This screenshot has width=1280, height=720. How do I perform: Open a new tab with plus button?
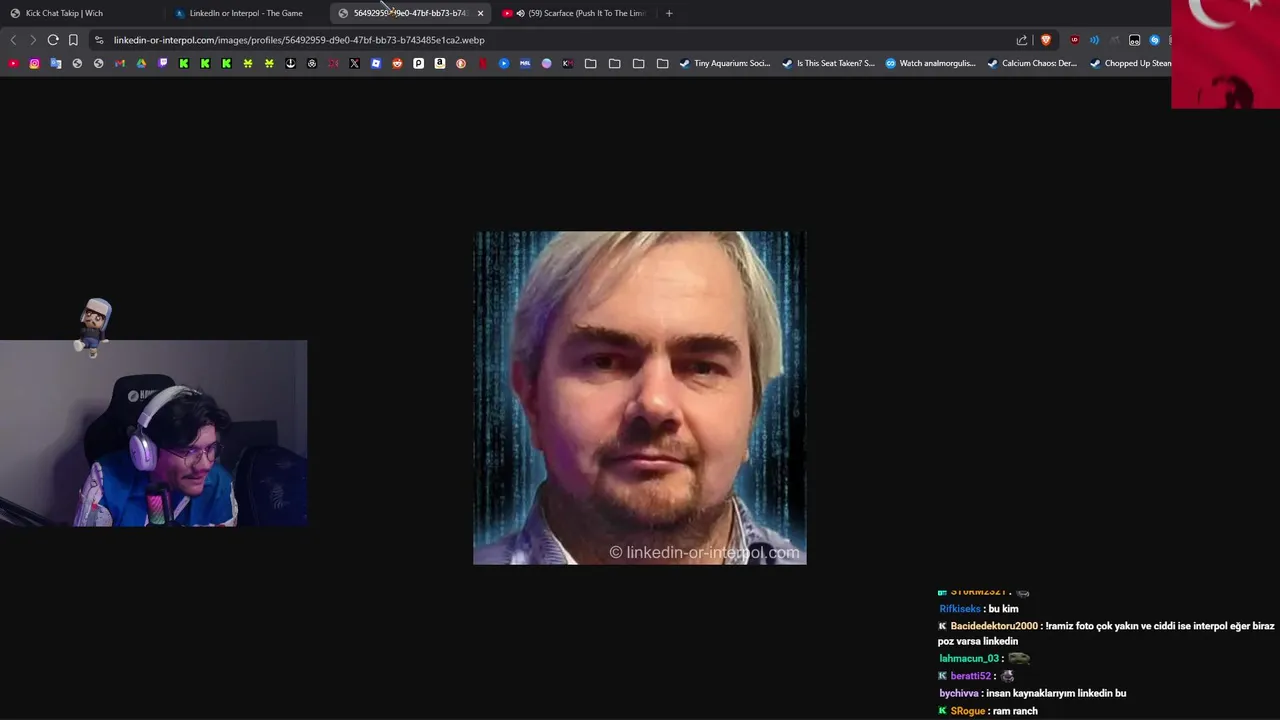click(x=669, y=13)
